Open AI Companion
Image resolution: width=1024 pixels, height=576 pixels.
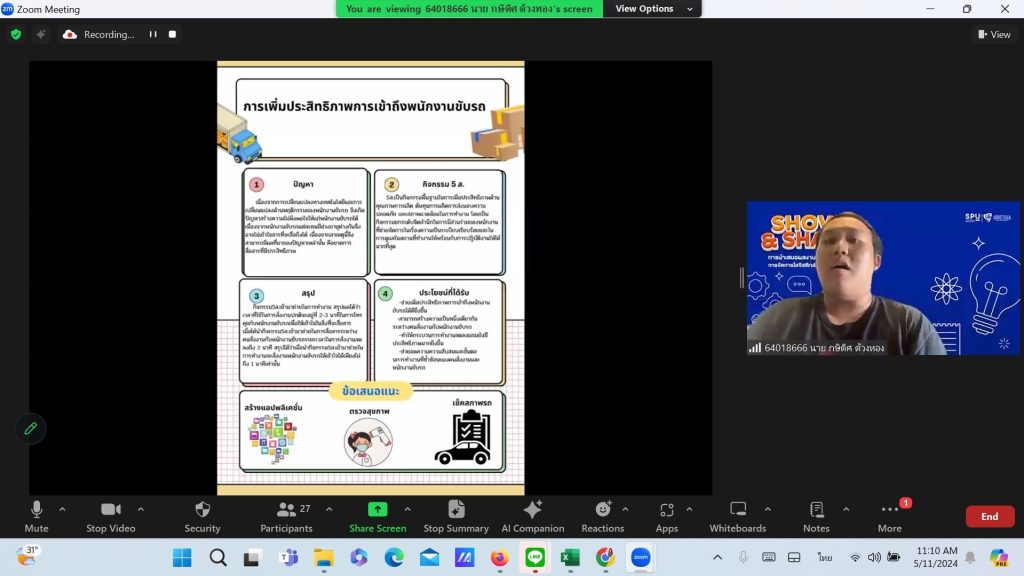click(533, 517)
